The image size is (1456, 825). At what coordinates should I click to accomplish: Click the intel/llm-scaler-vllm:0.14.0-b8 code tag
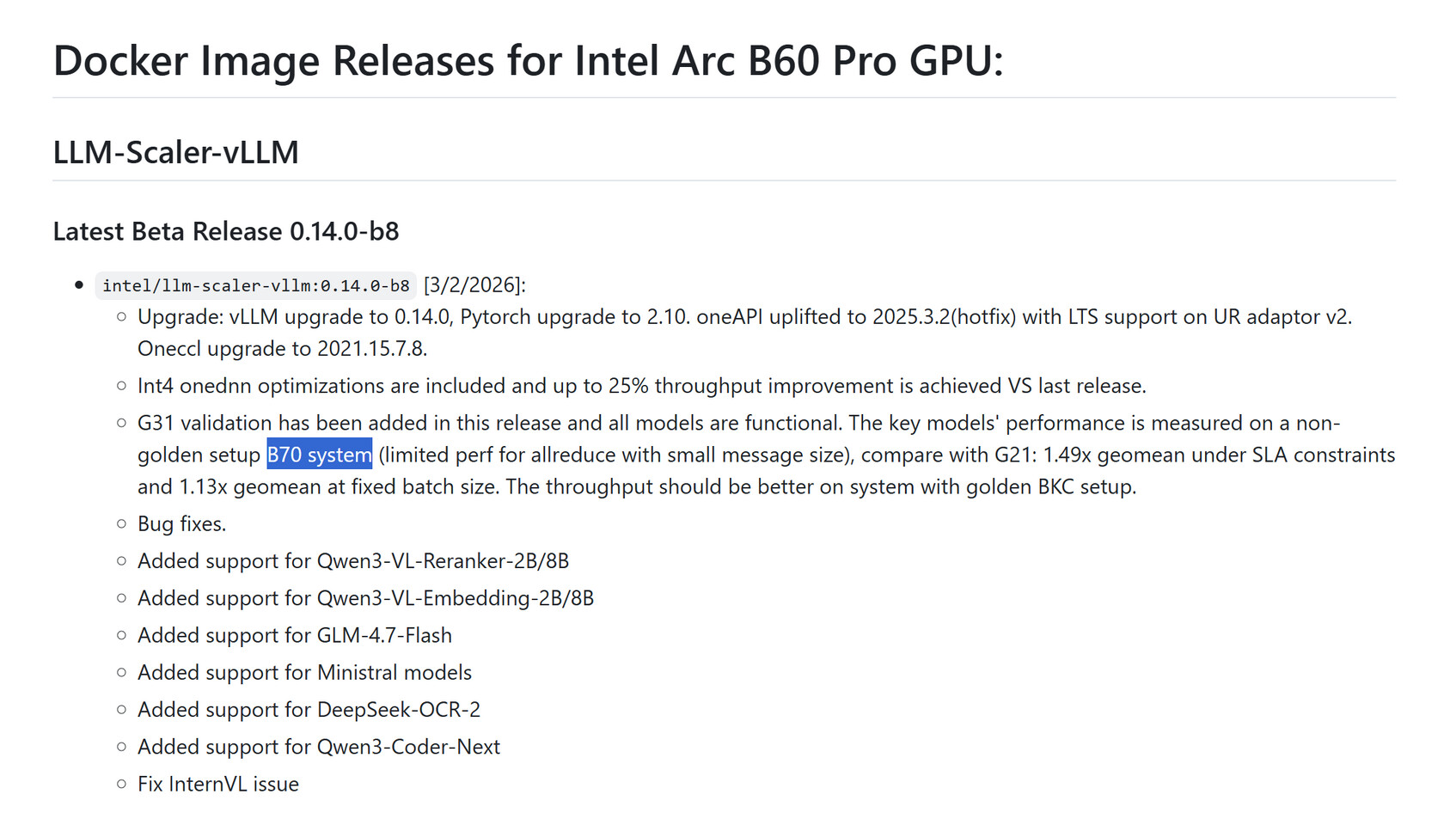point(255,285)
